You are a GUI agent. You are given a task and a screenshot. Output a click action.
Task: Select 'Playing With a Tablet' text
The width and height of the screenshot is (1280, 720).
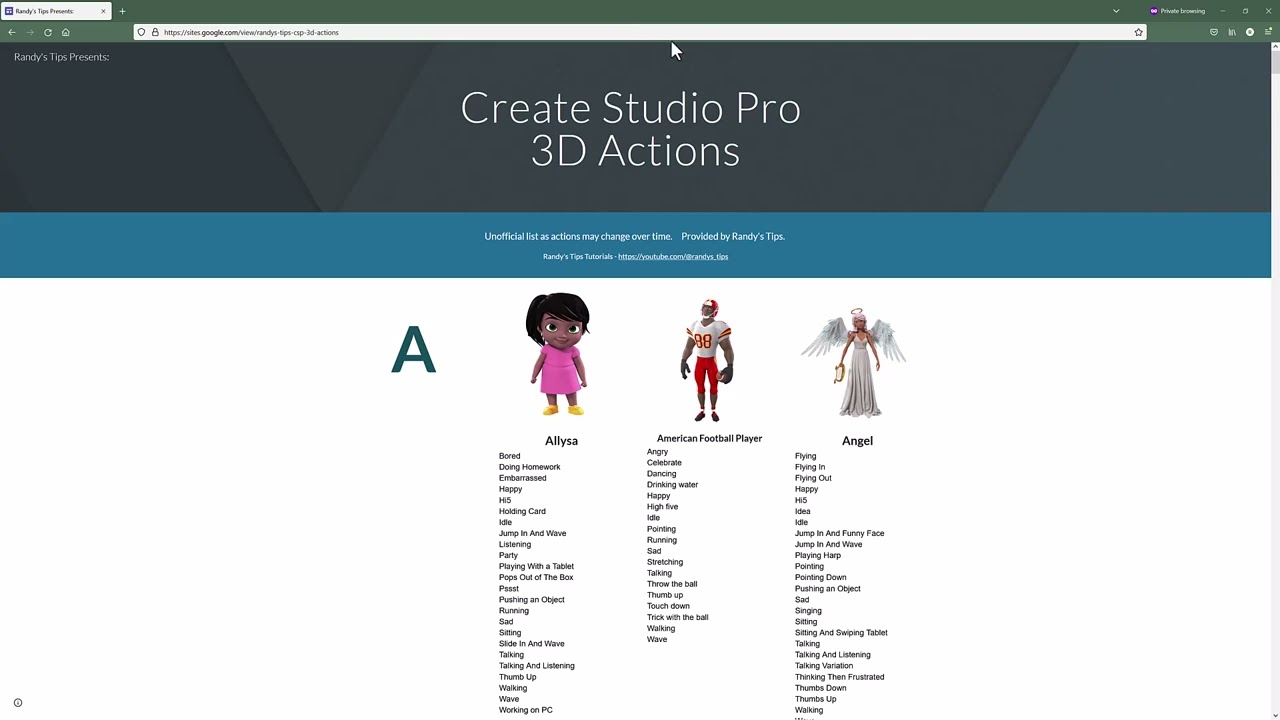[536, 566]
